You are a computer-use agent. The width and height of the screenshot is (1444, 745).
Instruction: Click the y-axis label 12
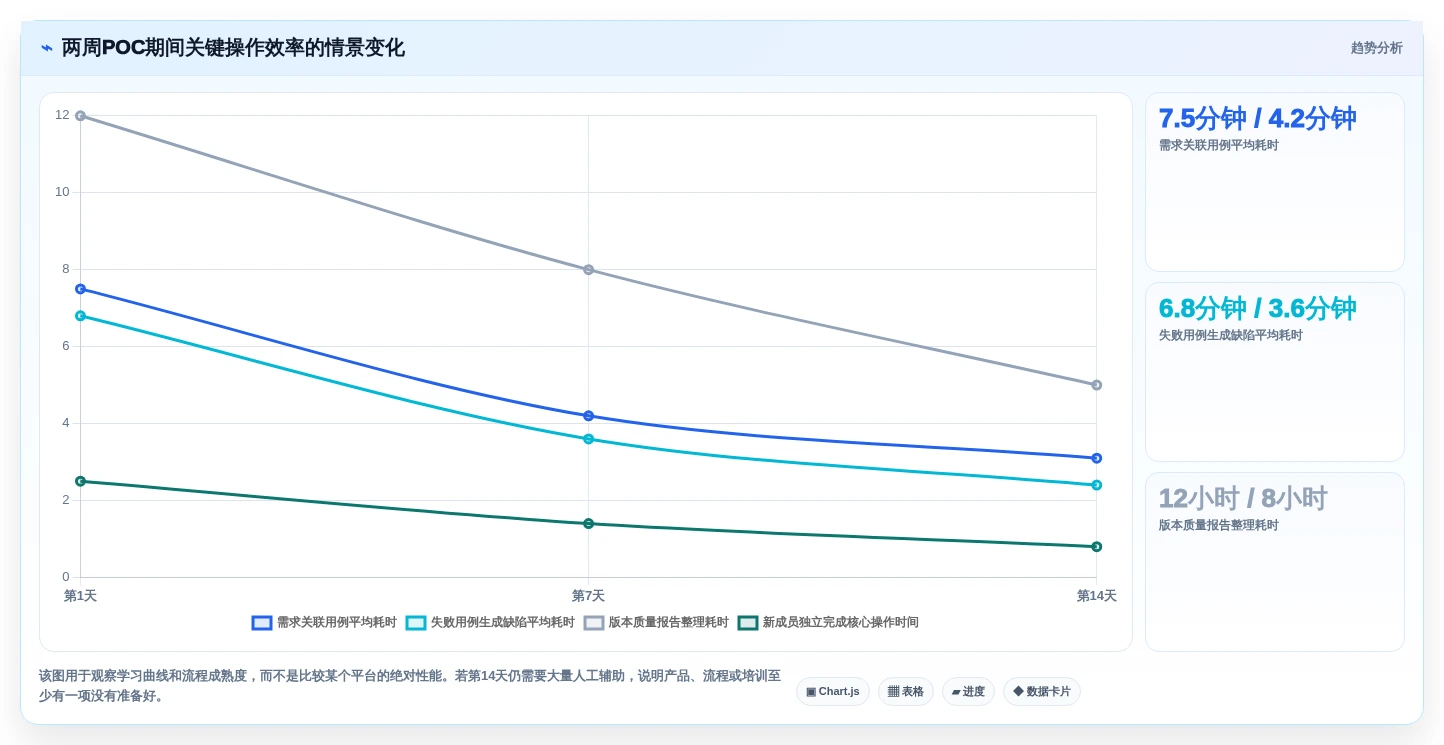[x=62, y=115]
